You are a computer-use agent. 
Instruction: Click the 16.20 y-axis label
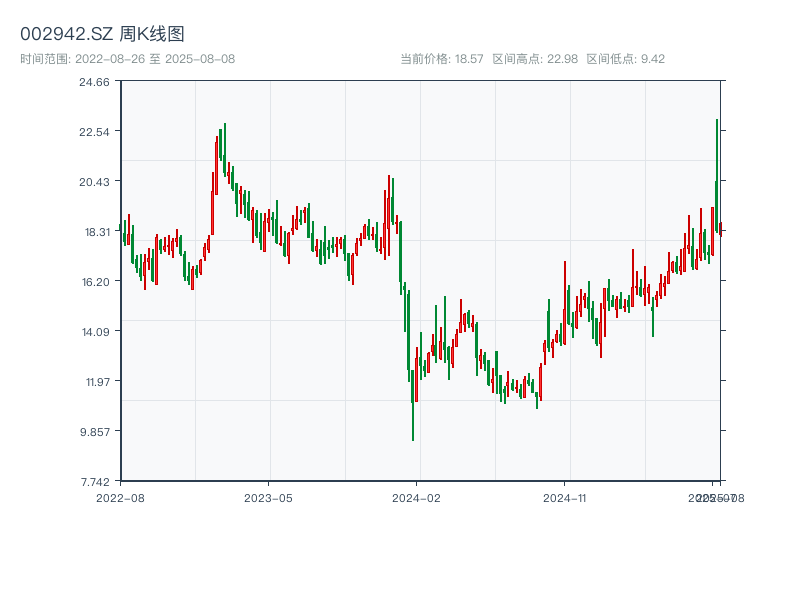point(94,281)
